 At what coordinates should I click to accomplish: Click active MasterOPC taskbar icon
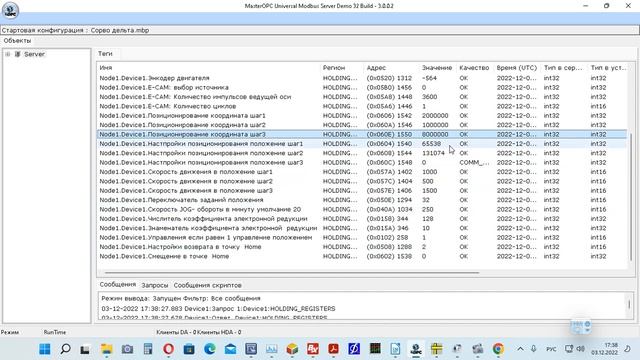tap(416, 349)
